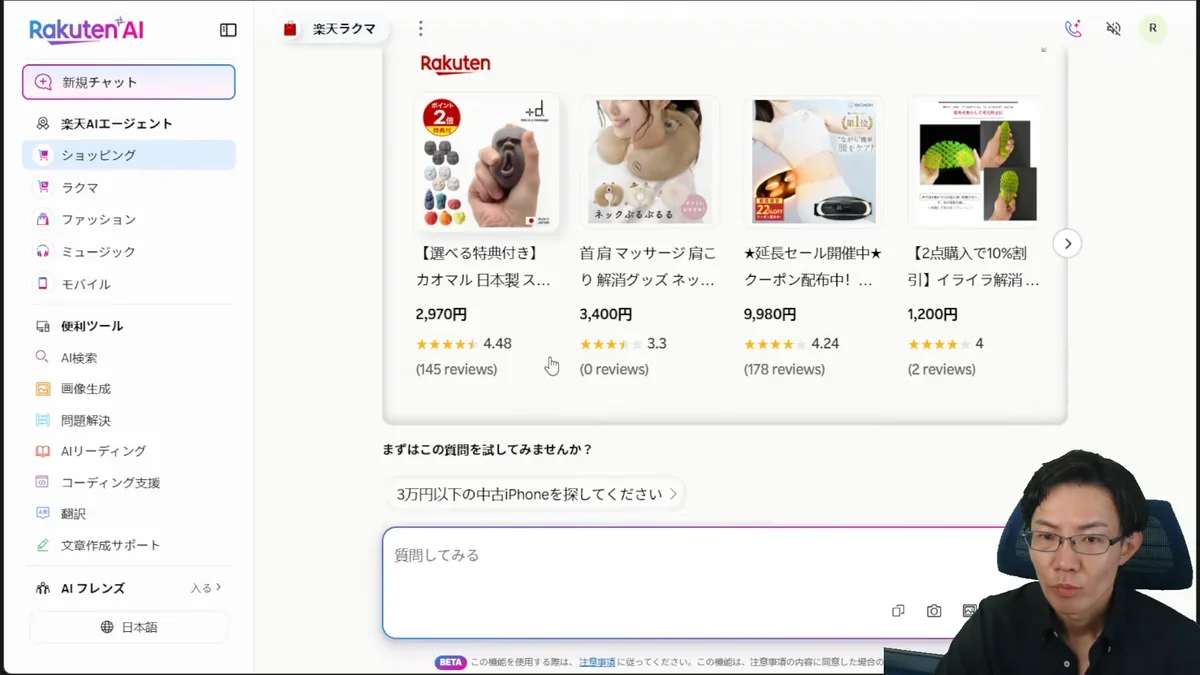
Task: Open the ★延長セール開催中★ product title
Action: tap(812, 267)
